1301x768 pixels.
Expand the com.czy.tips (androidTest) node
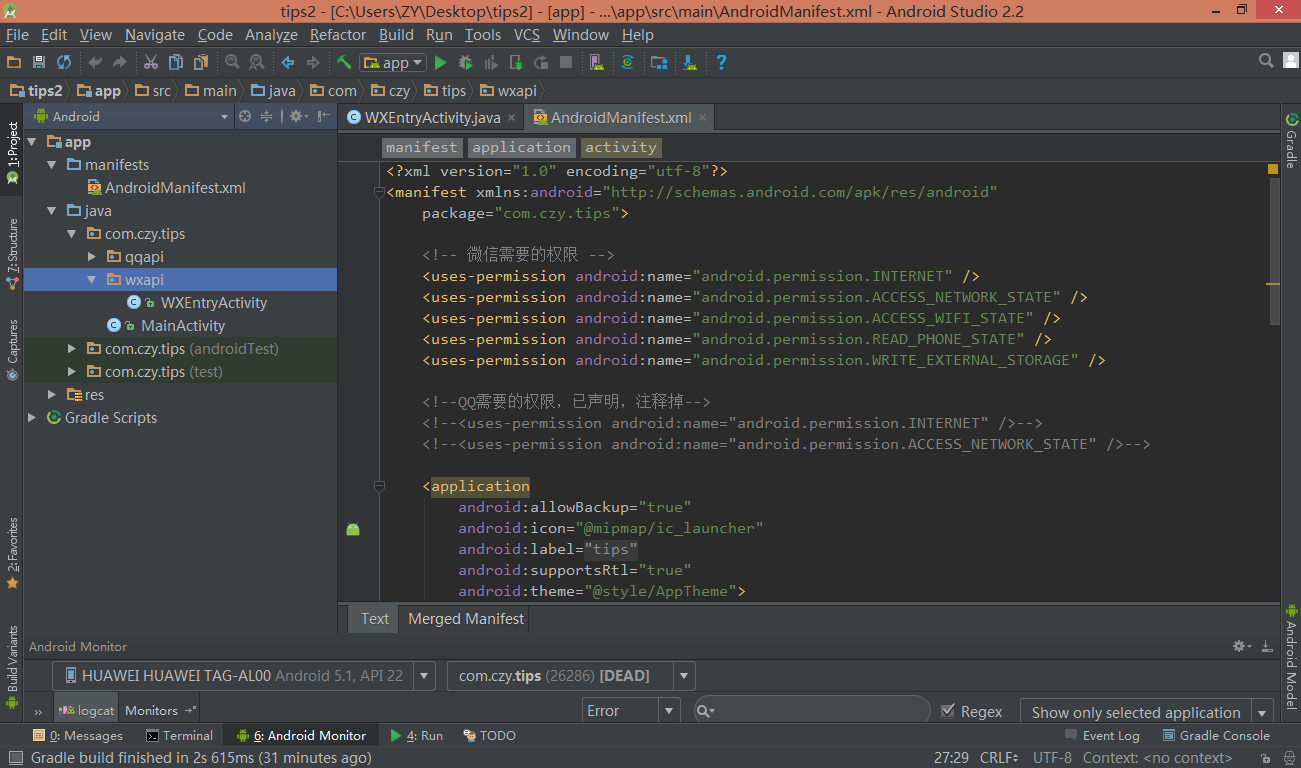point(72,349)
